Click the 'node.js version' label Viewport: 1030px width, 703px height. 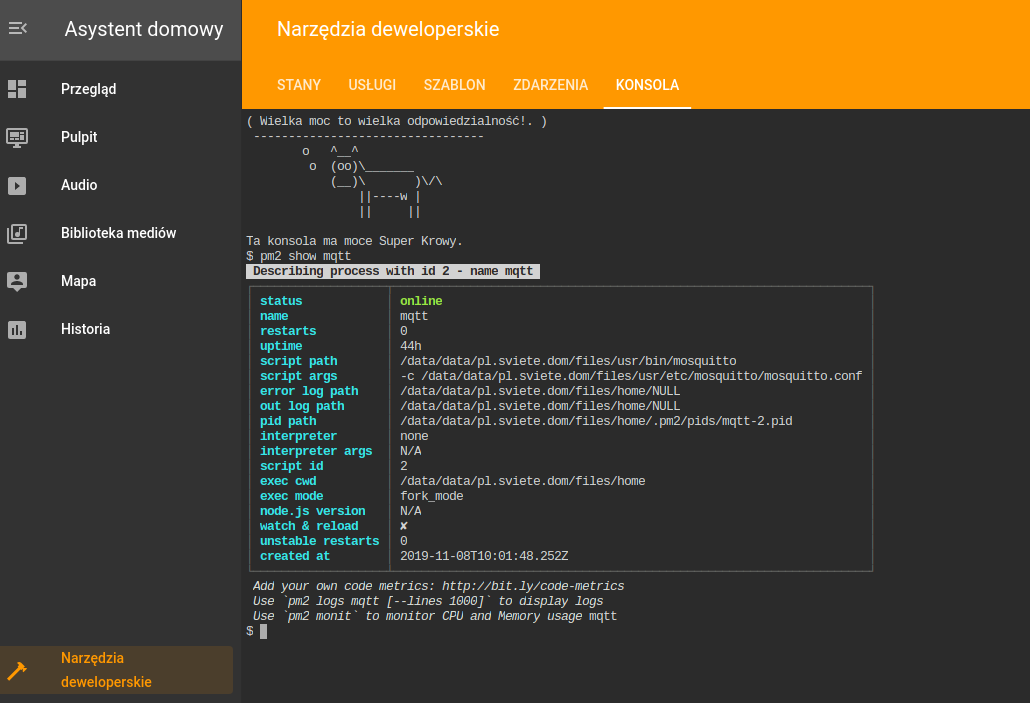[313, 511]
